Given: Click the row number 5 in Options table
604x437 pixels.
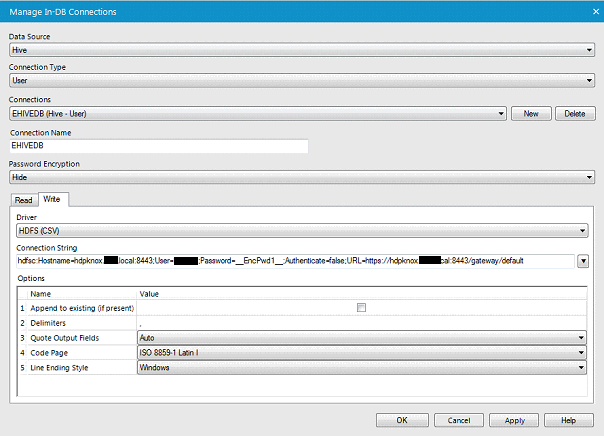Looking at the screenshot, I should [22, 368].
